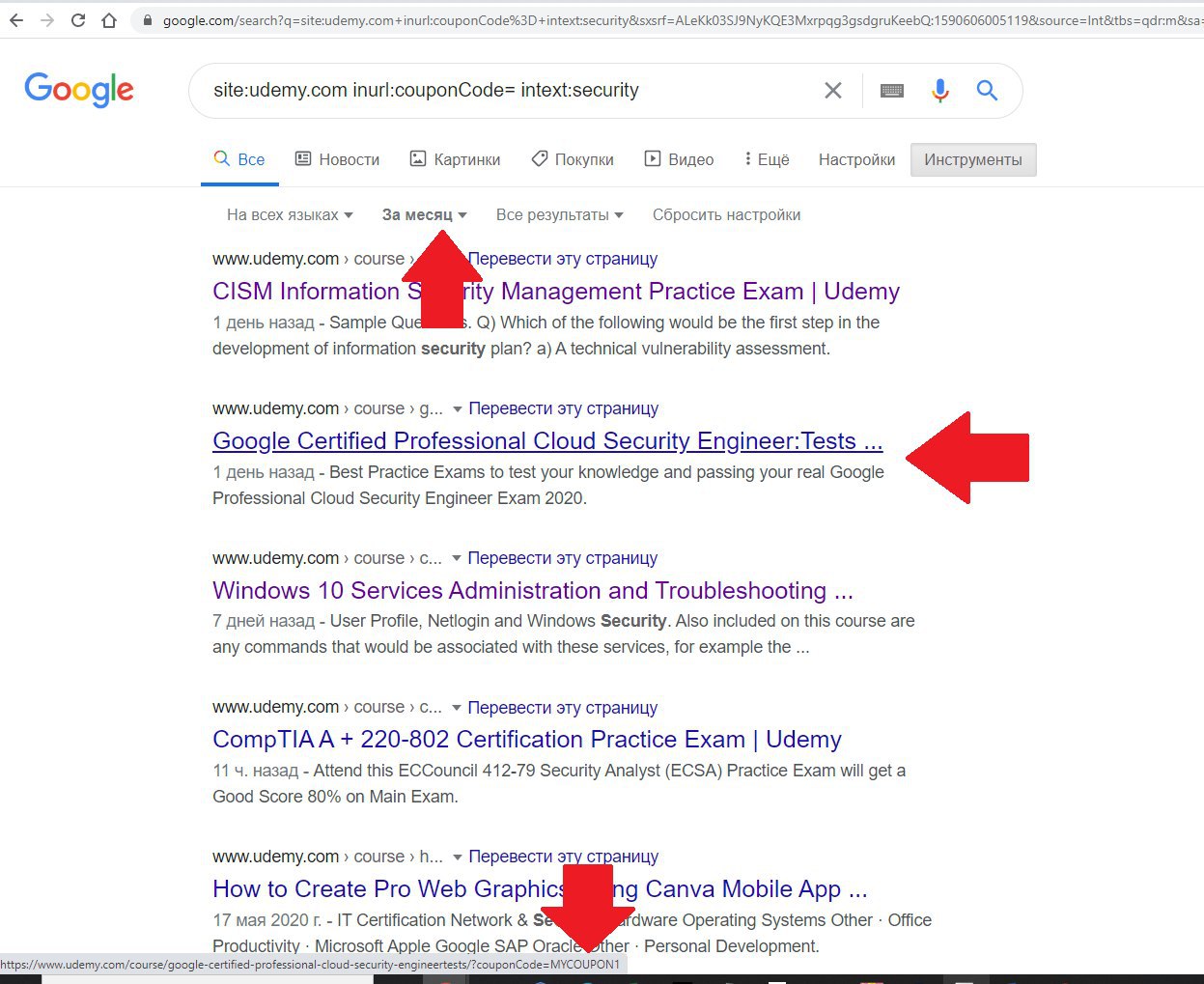Expand the Все результаты dropdown
Screen dimensions: 1204x984
click(560, 214)
